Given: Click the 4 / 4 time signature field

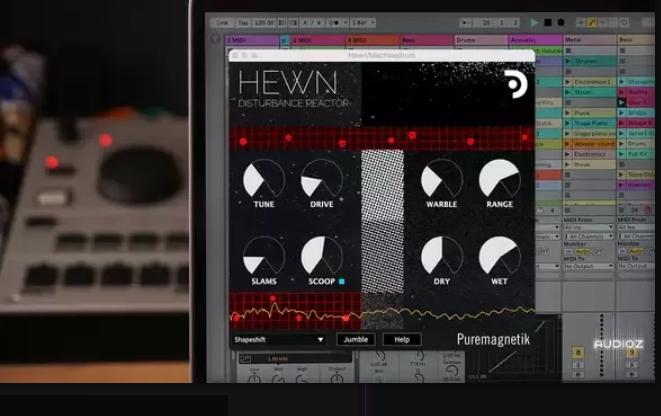Looking at the screenshot, I should click(x=312, y=23).
